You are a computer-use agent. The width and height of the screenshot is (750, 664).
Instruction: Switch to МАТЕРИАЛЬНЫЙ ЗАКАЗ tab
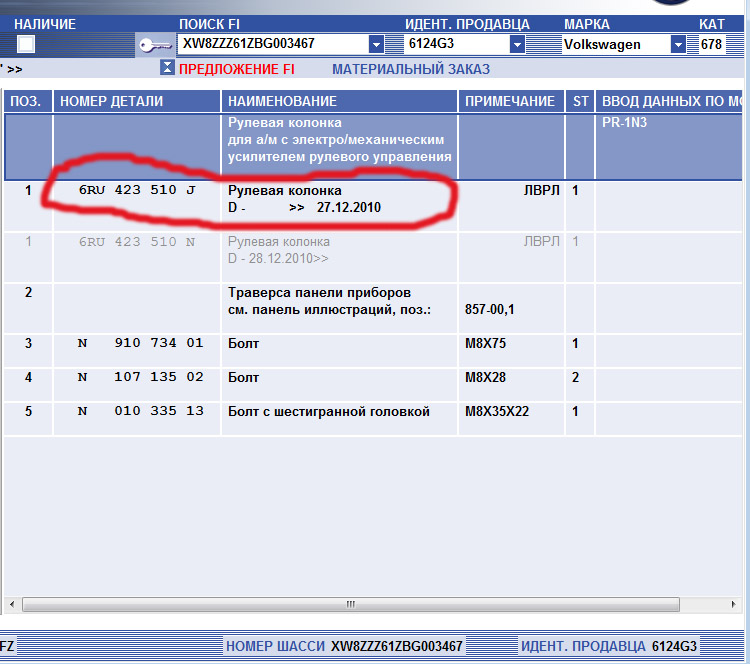[410, 69]
